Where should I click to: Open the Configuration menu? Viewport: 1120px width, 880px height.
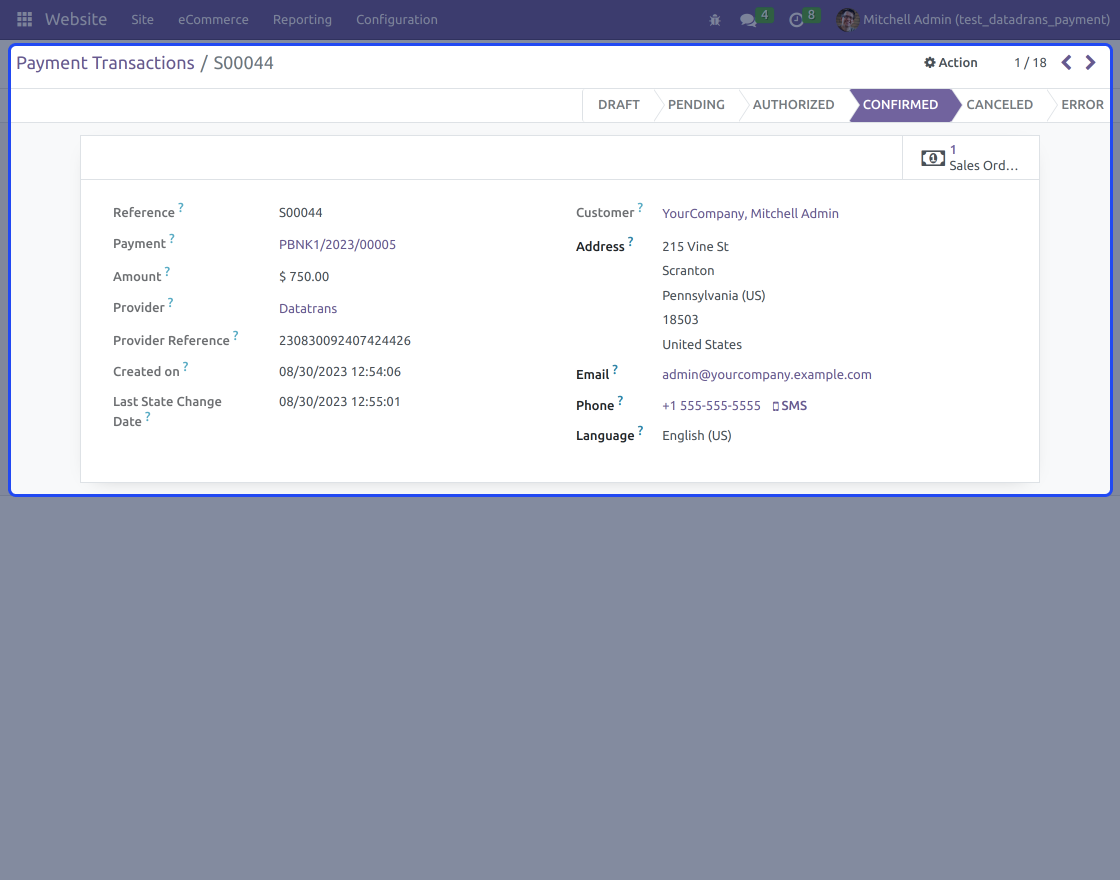(396, 20)
